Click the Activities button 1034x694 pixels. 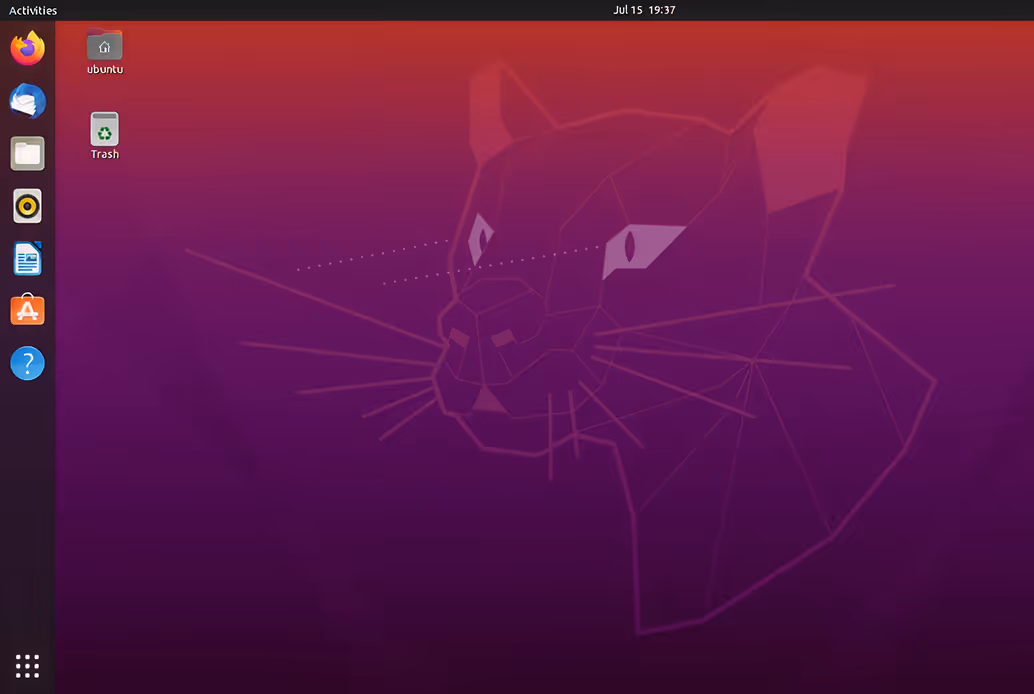click(x=33, y=10)
